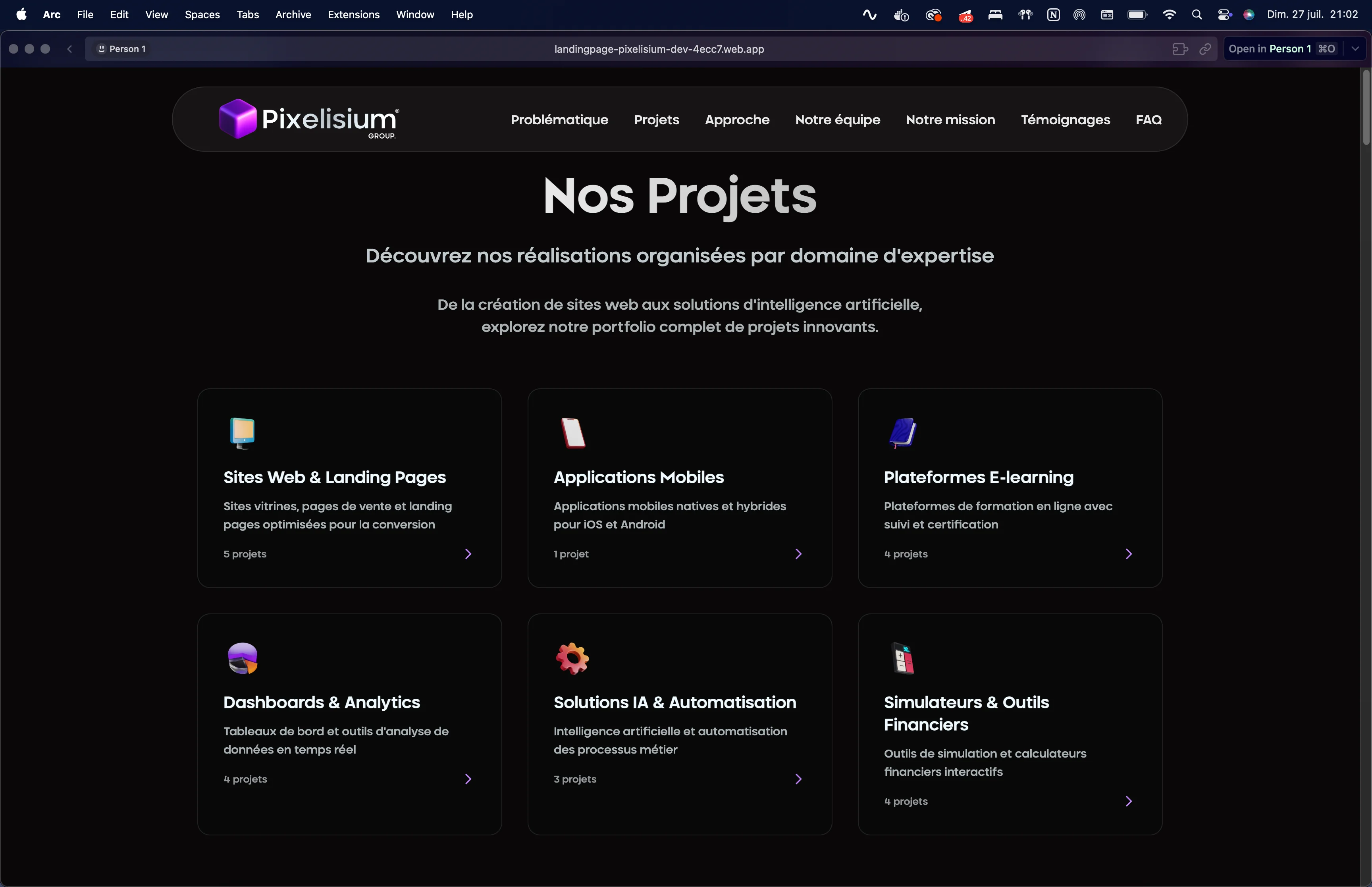Click the blue notebook icon for E-learning
1372x887 pixels.
903,432
